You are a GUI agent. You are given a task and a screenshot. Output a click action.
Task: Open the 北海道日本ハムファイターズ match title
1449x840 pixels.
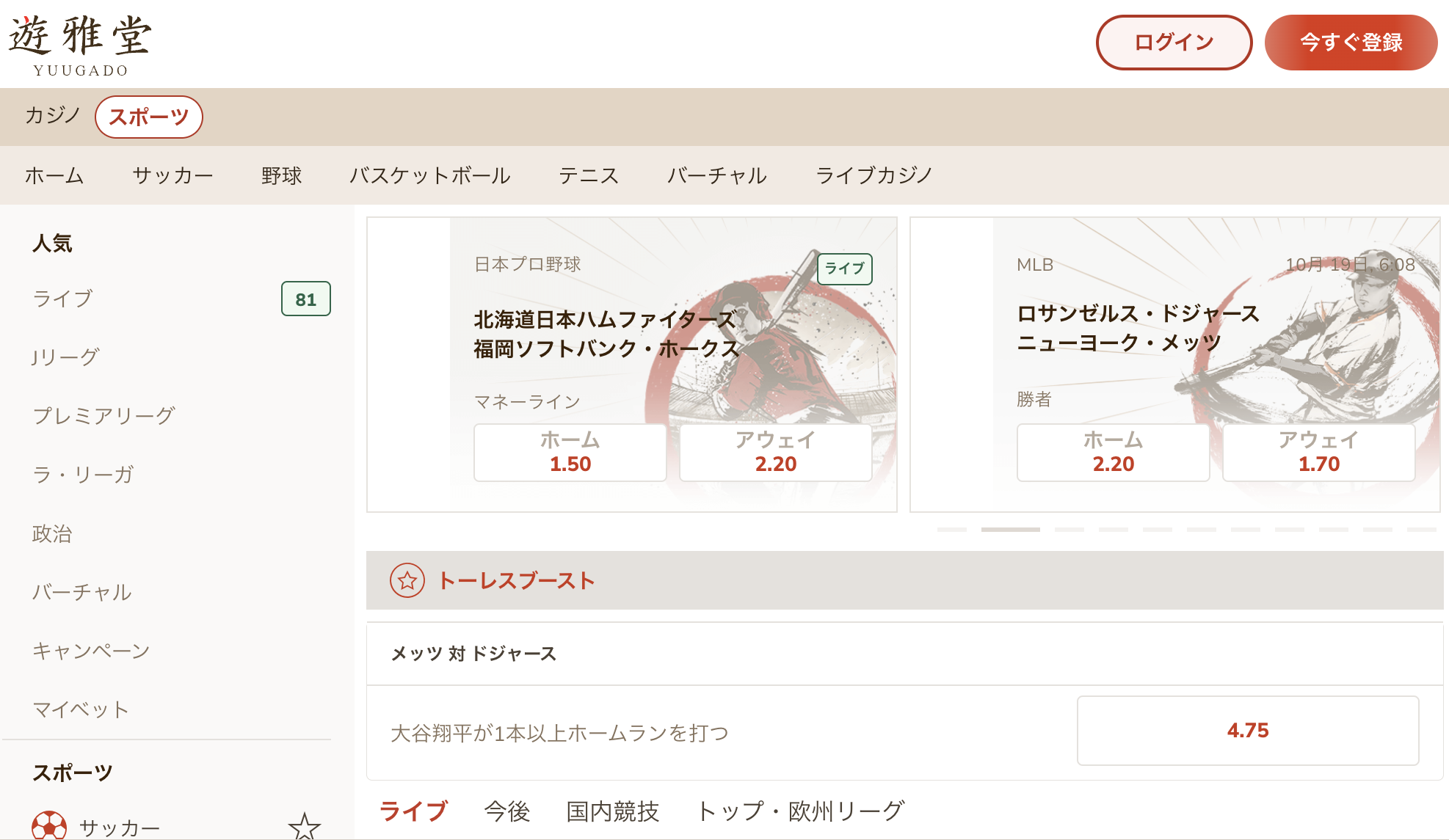tap(605, 320)
